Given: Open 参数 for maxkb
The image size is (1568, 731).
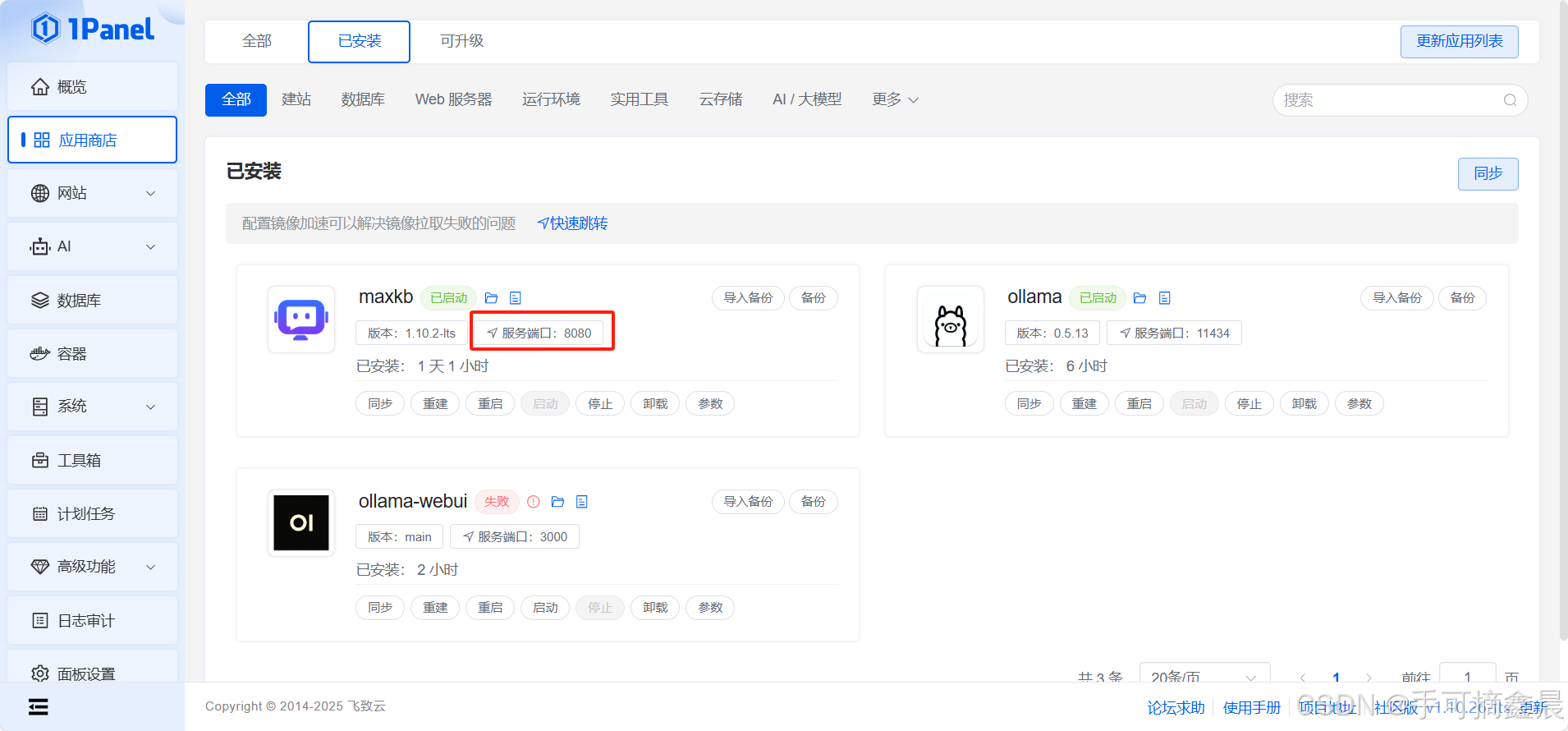Looking at the screenshot, I should click(710, 404).
